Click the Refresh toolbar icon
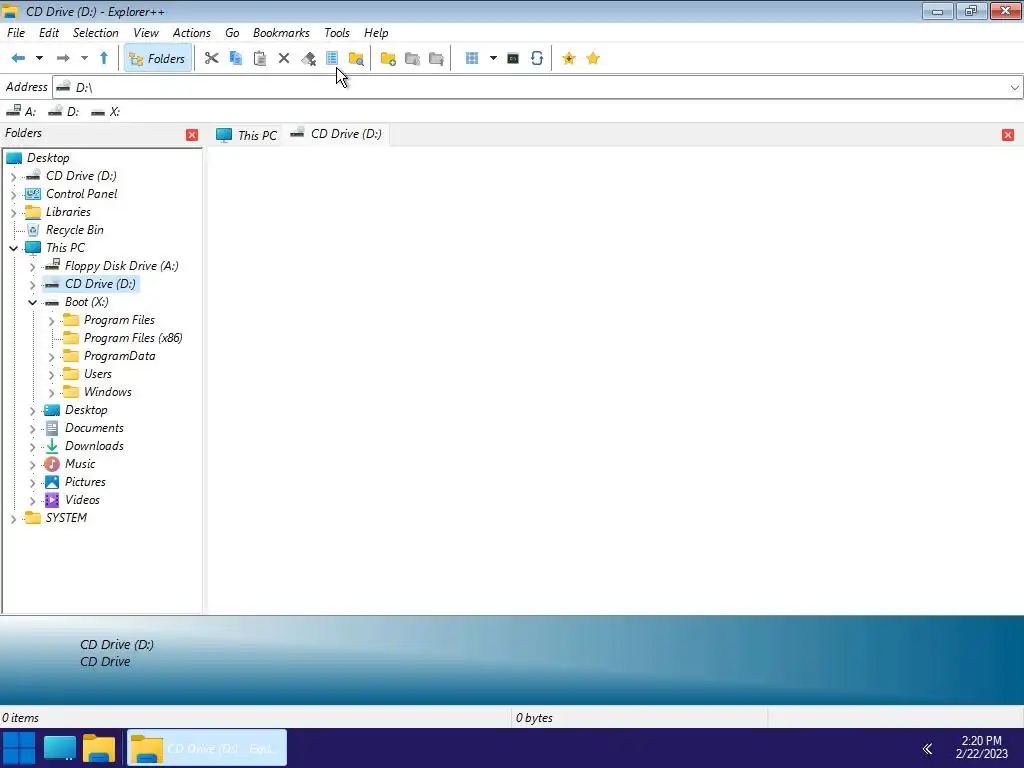This screenshot has width=1024, height=768. click(x=537, y=59)
